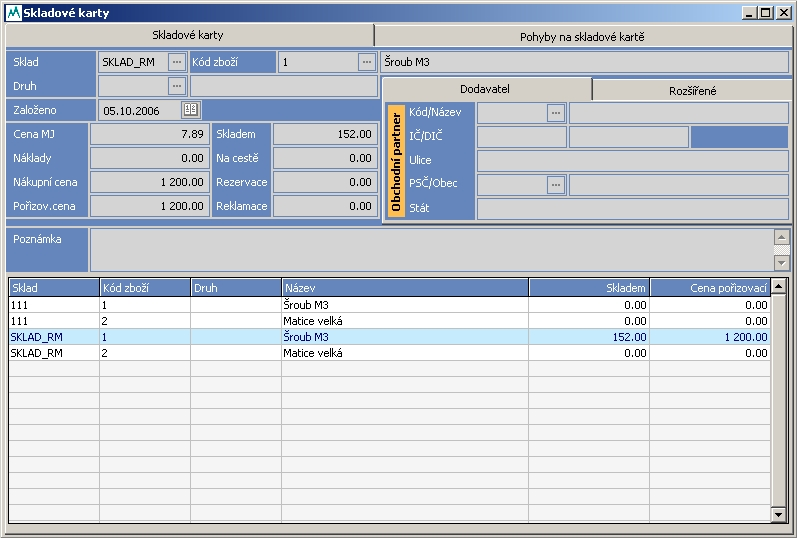This screenshot has width=797, height=538.
Task: Click into the Poznámka text area
Action: point(430,250)
